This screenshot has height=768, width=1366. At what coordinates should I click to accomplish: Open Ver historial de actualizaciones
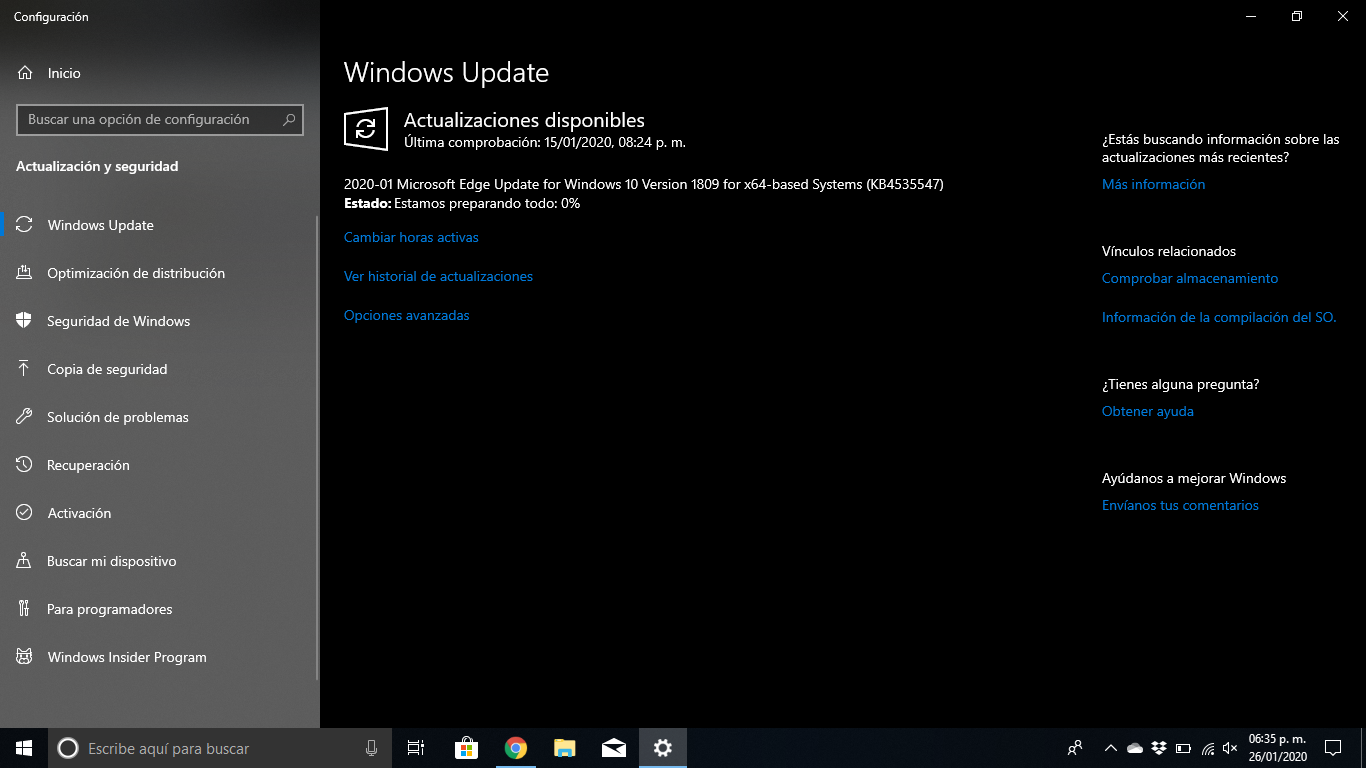click(x=438, y=277)
